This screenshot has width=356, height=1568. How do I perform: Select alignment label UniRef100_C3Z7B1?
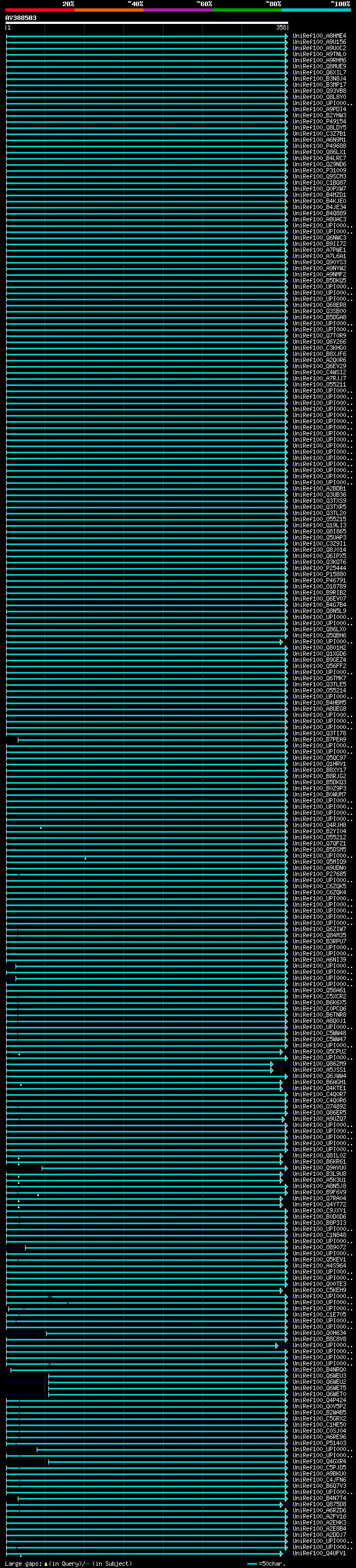pos(319,134)
